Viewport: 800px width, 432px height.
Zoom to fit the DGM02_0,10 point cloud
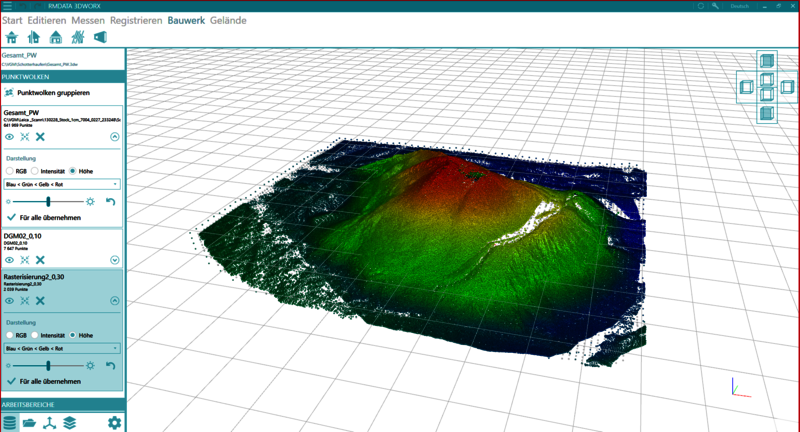point(24,260)
